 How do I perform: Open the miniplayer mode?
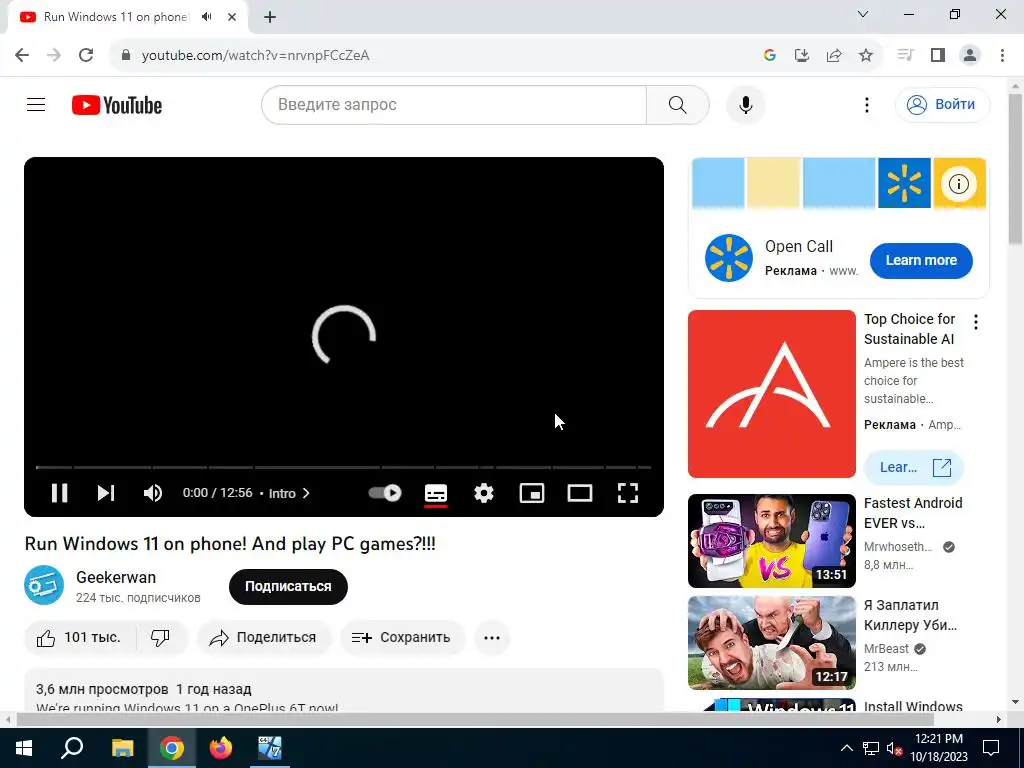click(532, 493)
